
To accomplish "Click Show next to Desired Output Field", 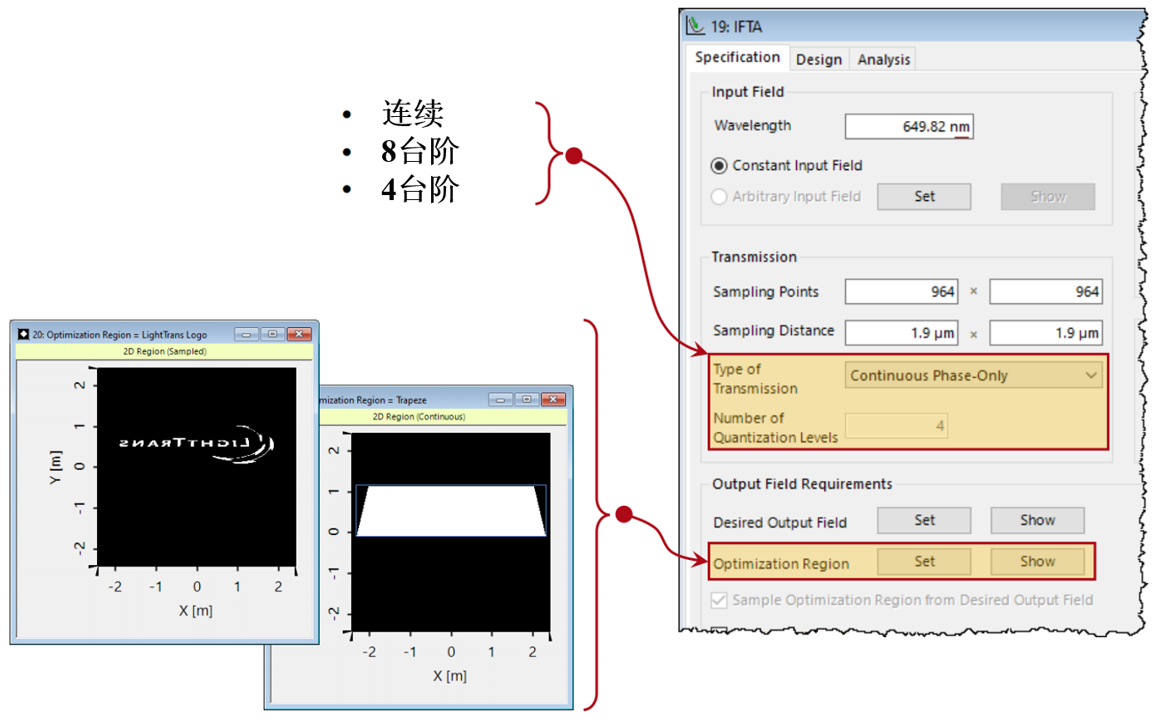I will pos(1037,520).
